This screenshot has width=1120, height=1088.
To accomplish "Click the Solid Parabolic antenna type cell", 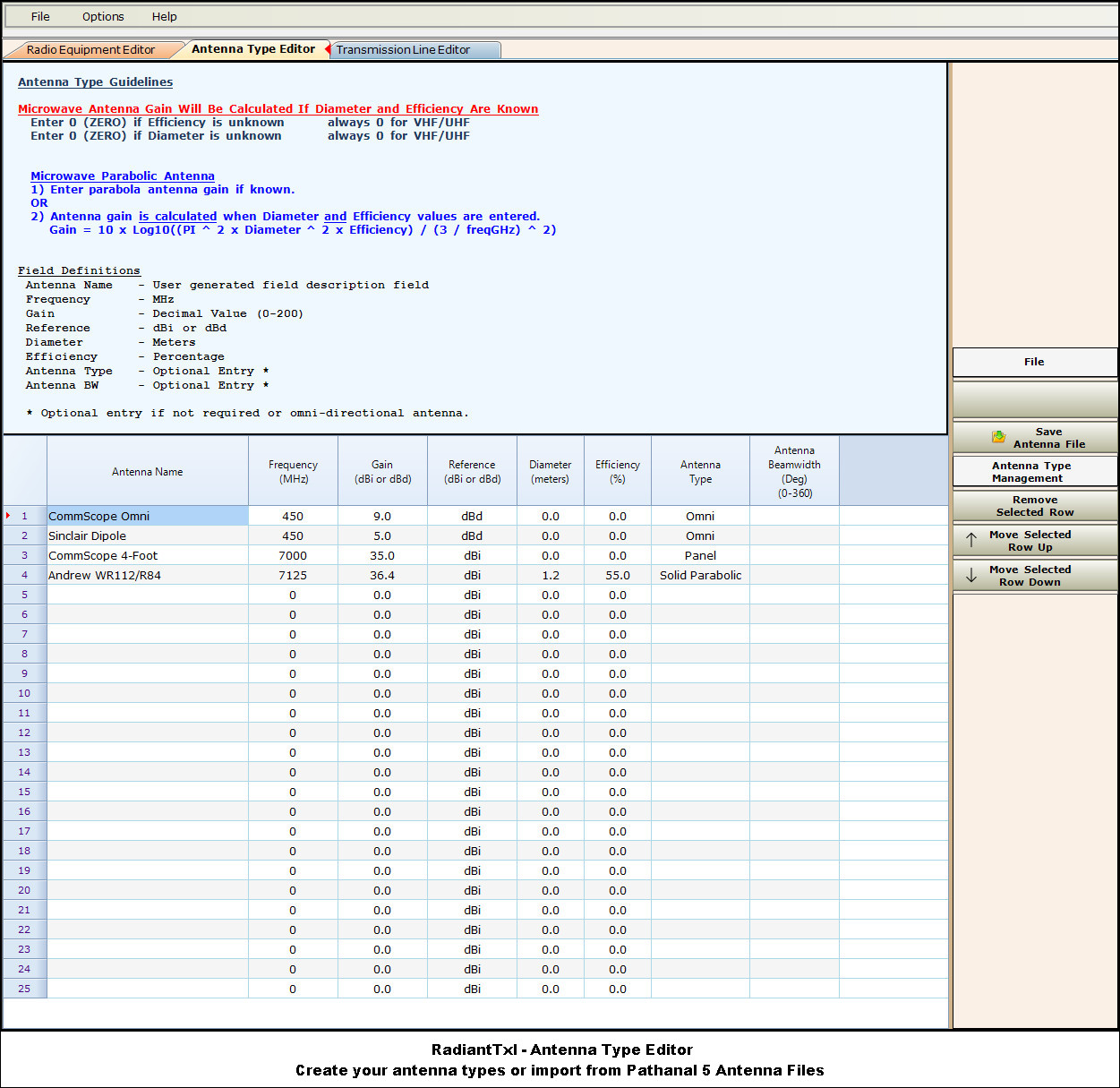I will coord(700,575).
